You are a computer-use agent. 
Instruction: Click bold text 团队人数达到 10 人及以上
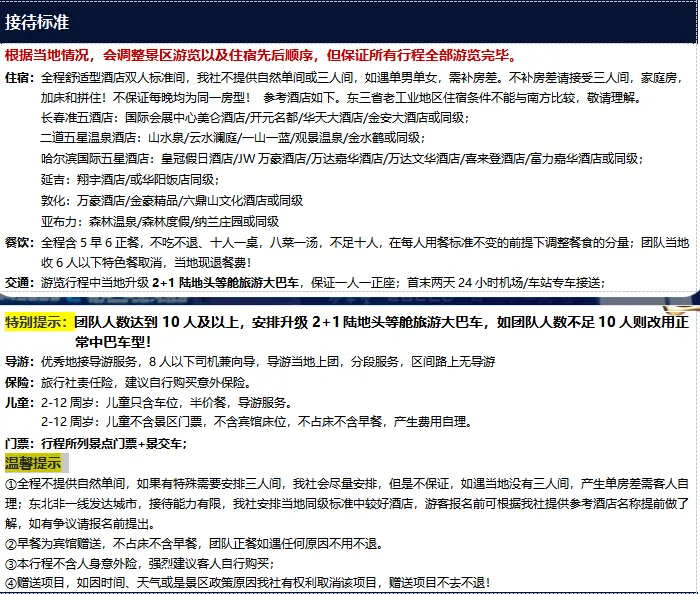[156, 322]
